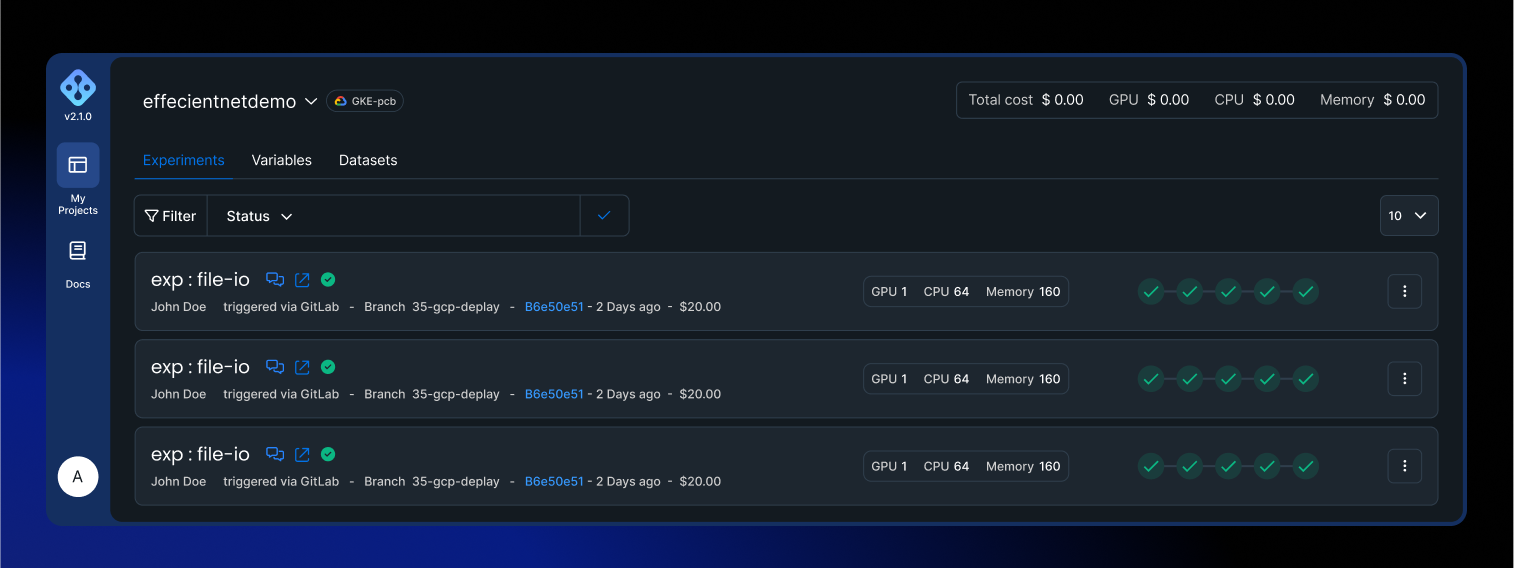The width and height of the screenshot is (1514, 568).
Task: Open commit B6e50e51 link in first row
Action: click(x=554, y=307)
